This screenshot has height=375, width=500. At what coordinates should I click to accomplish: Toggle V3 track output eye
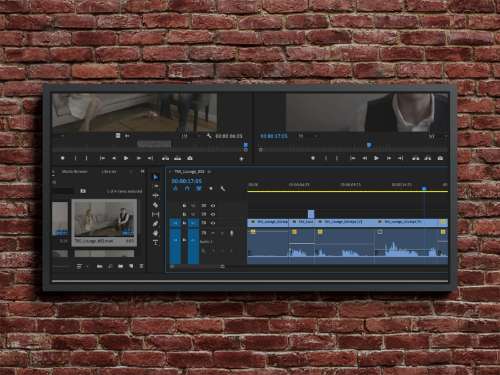click(213, 206)
